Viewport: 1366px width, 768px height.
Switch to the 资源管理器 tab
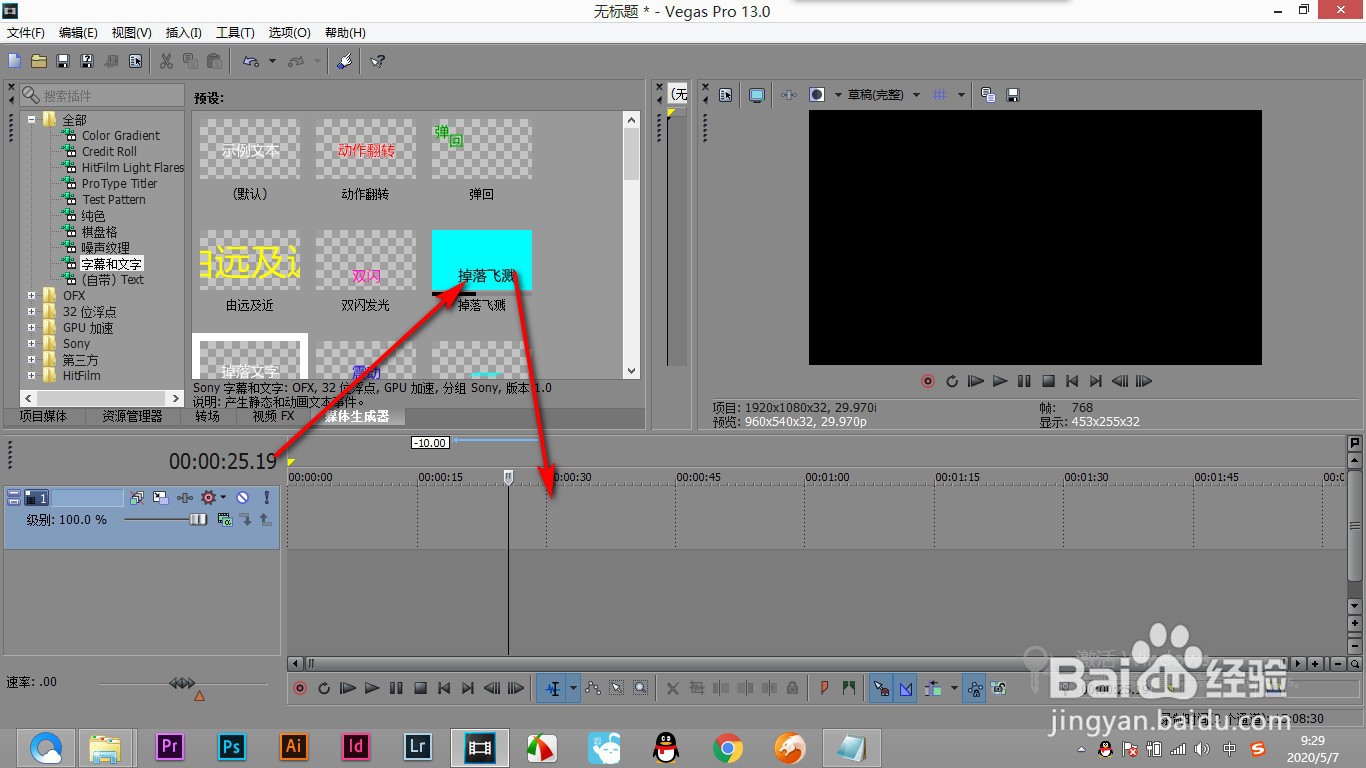click(132, 416)
